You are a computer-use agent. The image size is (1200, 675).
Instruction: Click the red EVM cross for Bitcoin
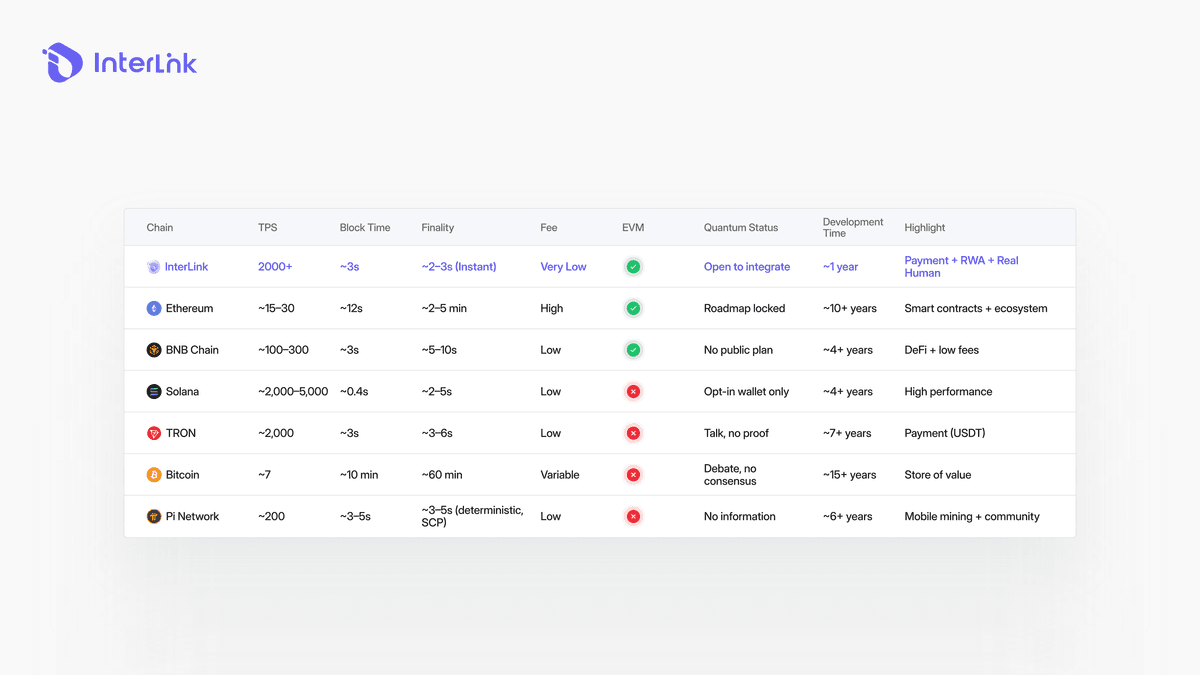tap(633, 475)
